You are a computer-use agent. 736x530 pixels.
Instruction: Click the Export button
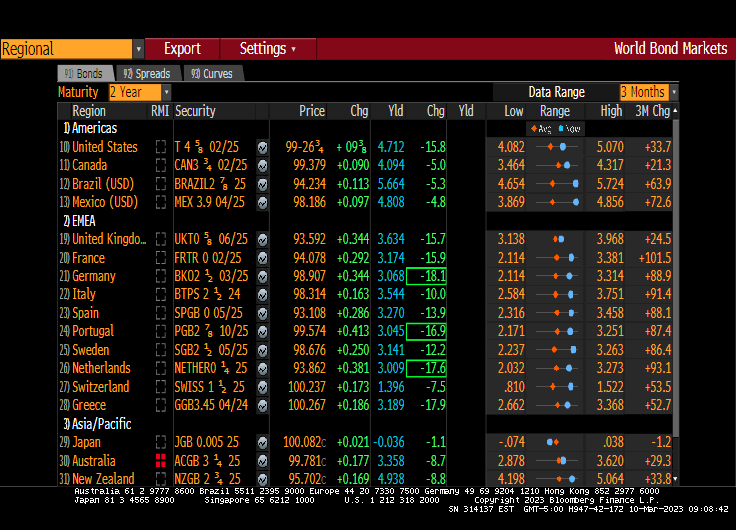click(182, 49)
